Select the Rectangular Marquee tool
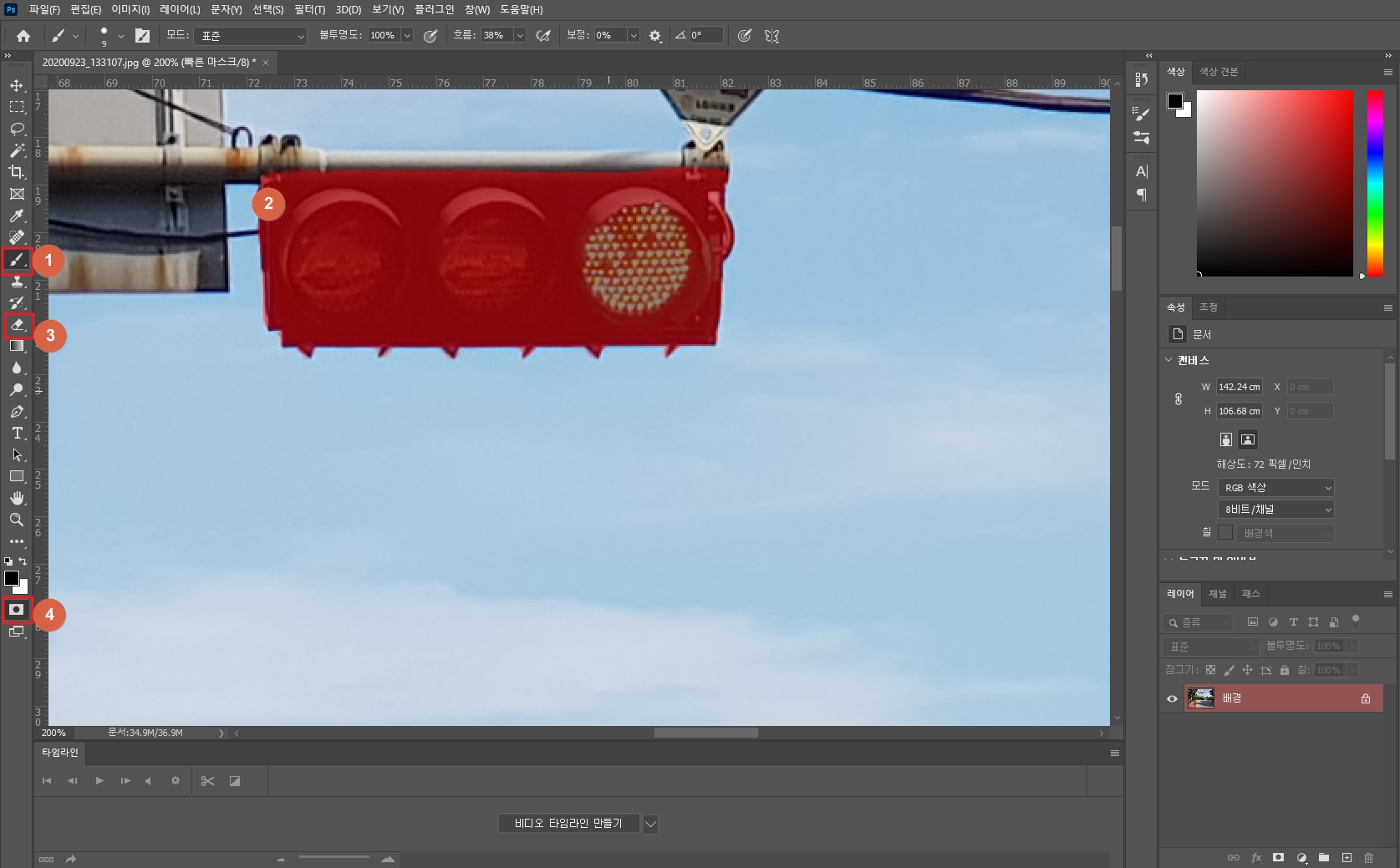Image resolution: width=1400 pixels, height=868 pixels. click(x=17, y=107)
